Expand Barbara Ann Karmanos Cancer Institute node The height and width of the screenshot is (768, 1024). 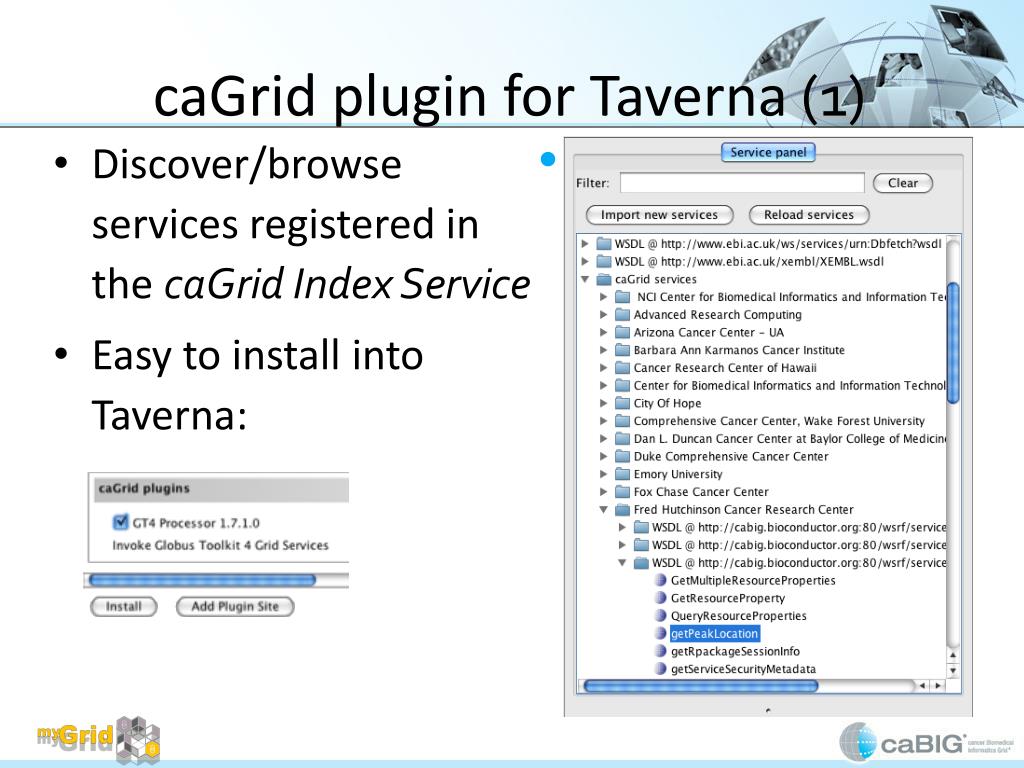tap(604, 350)
